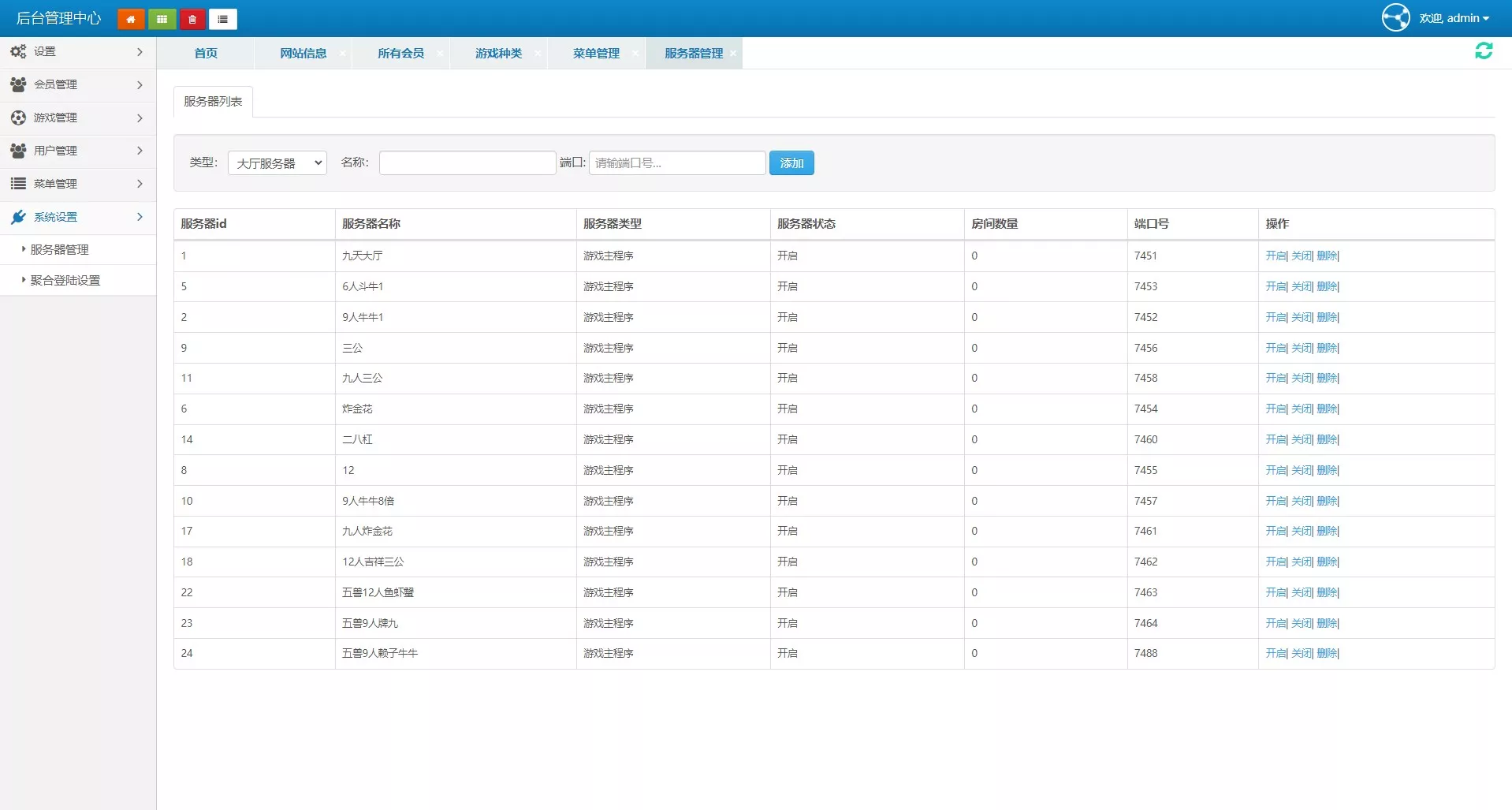This screenshot has width=1512, height=810.
Task: Click 删除 for the 九天大厅 server
Action: click(x=1327, y=256)
